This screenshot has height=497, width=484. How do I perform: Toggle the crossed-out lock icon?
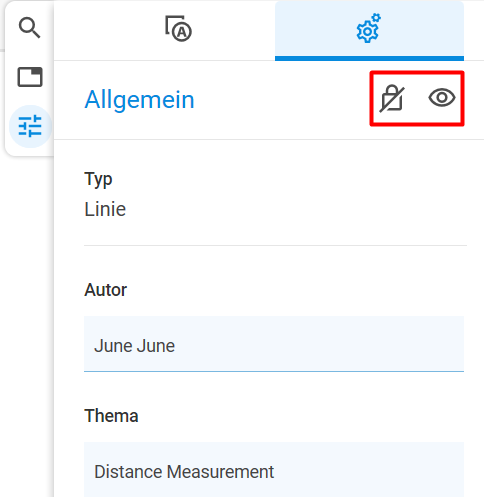click(392, 98)
